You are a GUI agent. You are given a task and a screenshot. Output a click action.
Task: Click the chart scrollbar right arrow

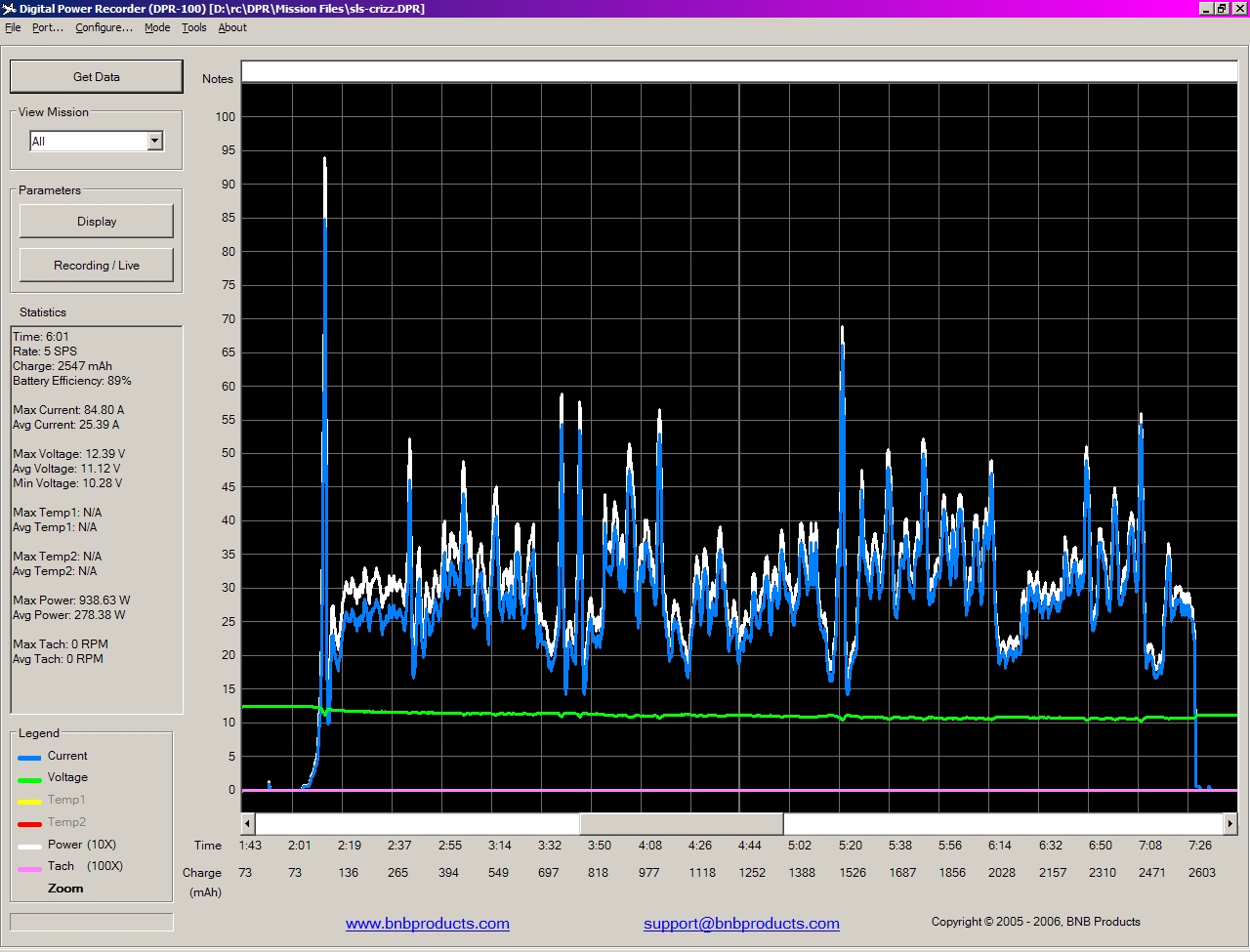point(1229,824)
